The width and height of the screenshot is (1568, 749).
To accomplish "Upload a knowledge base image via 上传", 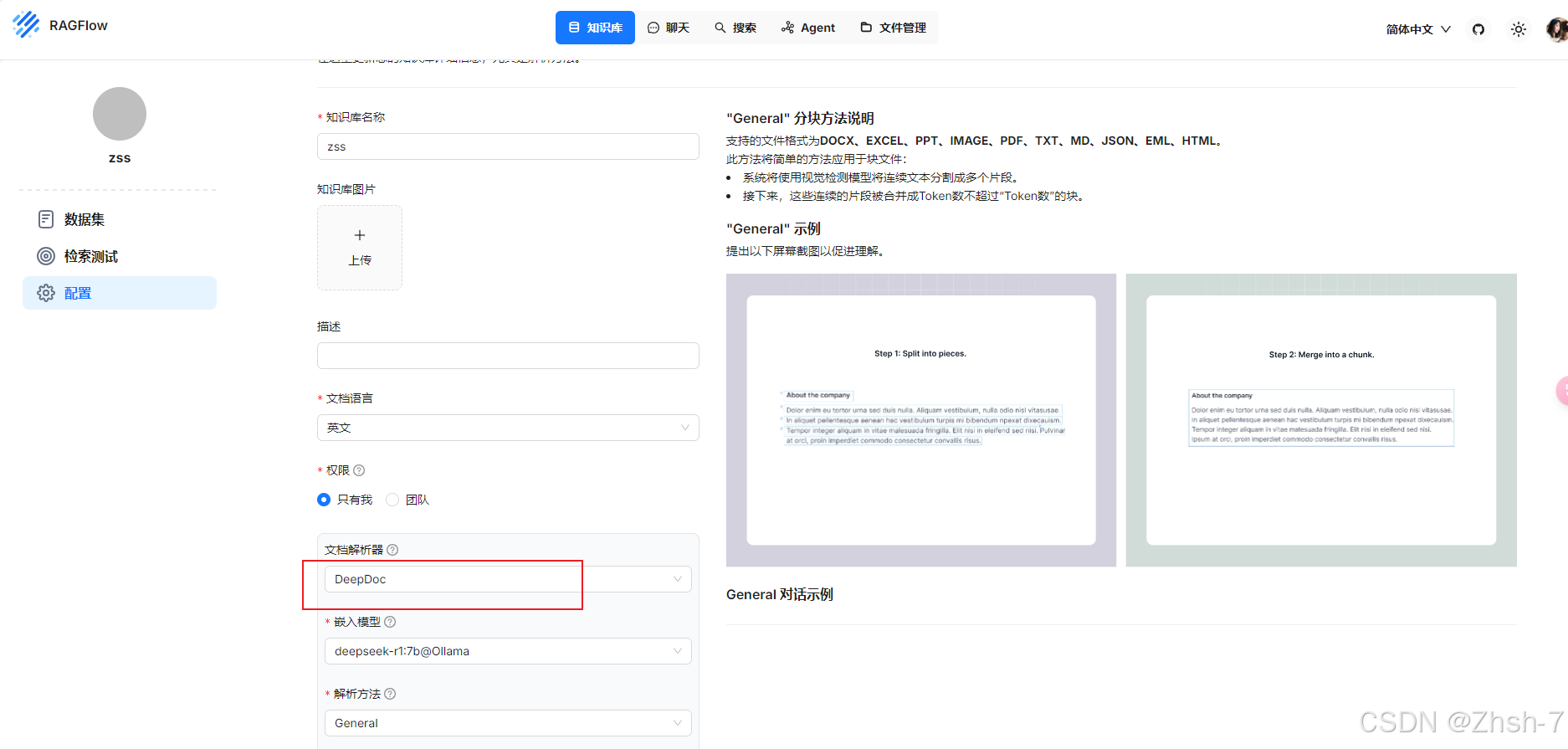I will coord(360,248).
